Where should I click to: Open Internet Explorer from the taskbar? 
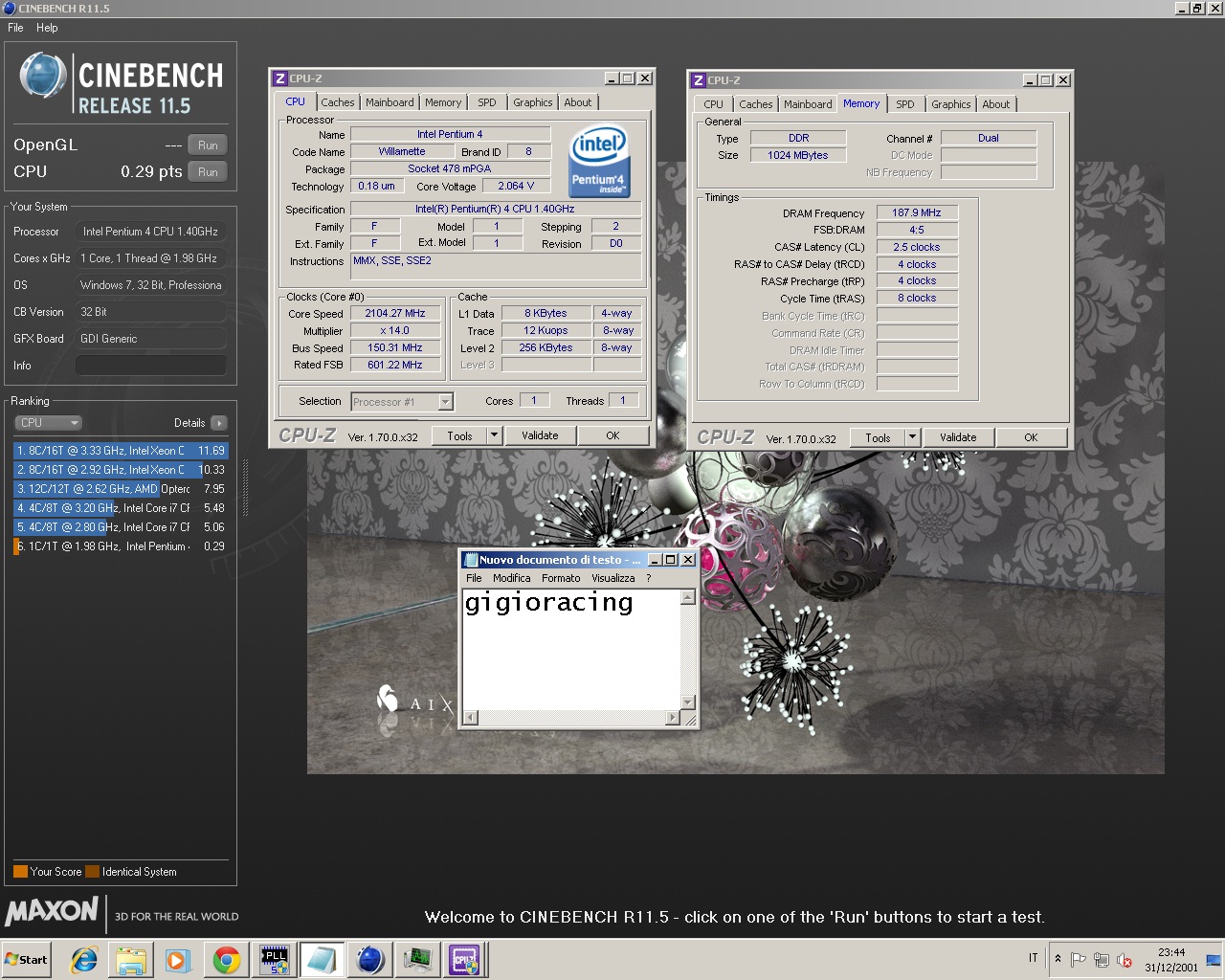(x=84, y=960)
